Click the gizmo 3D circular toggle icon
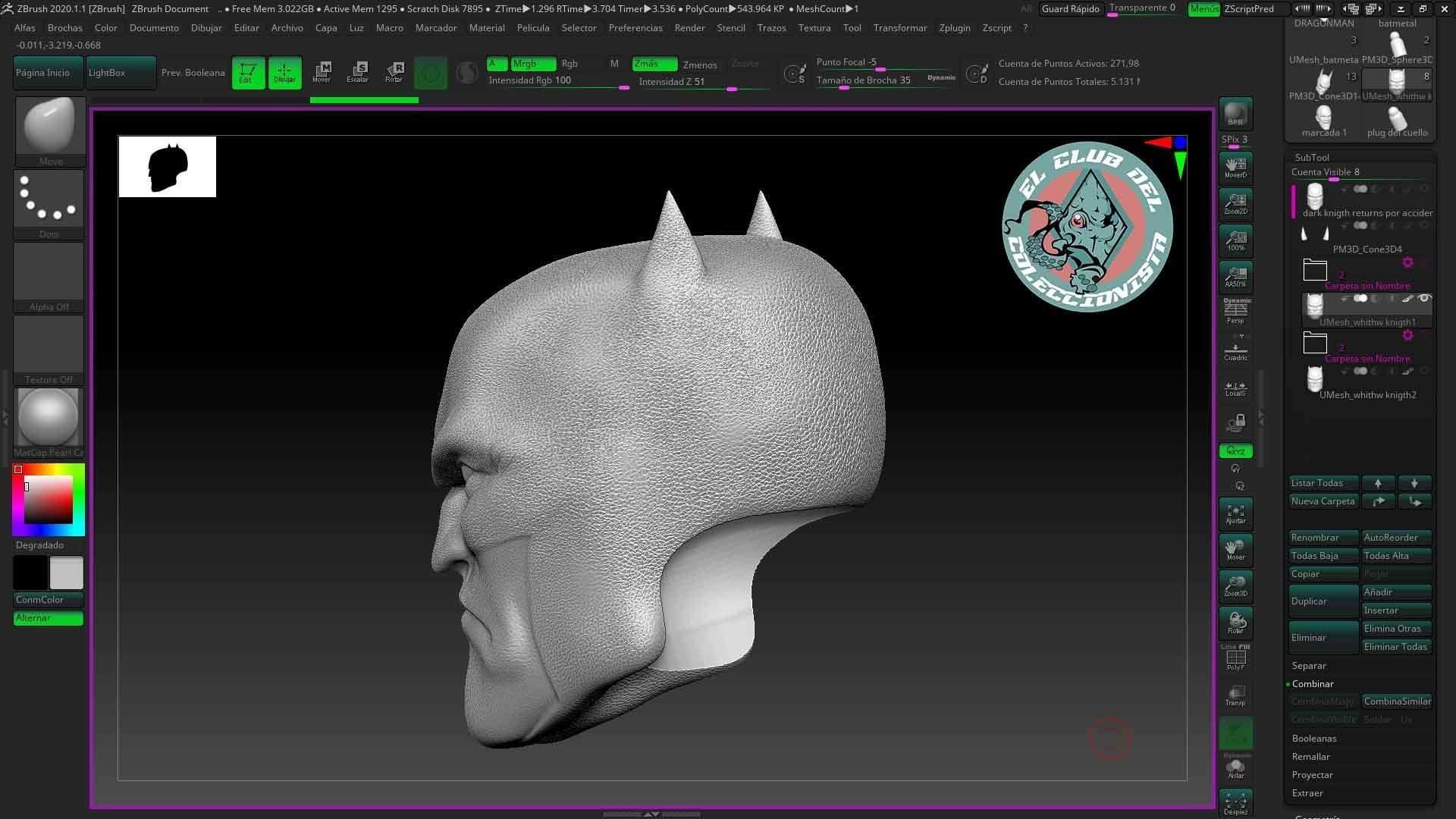 431,74
